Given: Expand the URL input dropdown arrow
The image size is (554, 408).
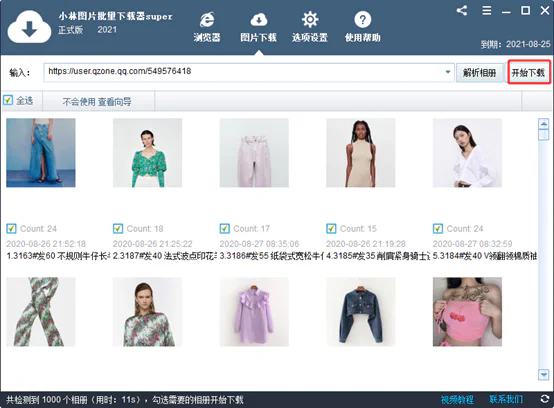Looking at the screenshot, I should pyautogui.click(x=448, y=72).
